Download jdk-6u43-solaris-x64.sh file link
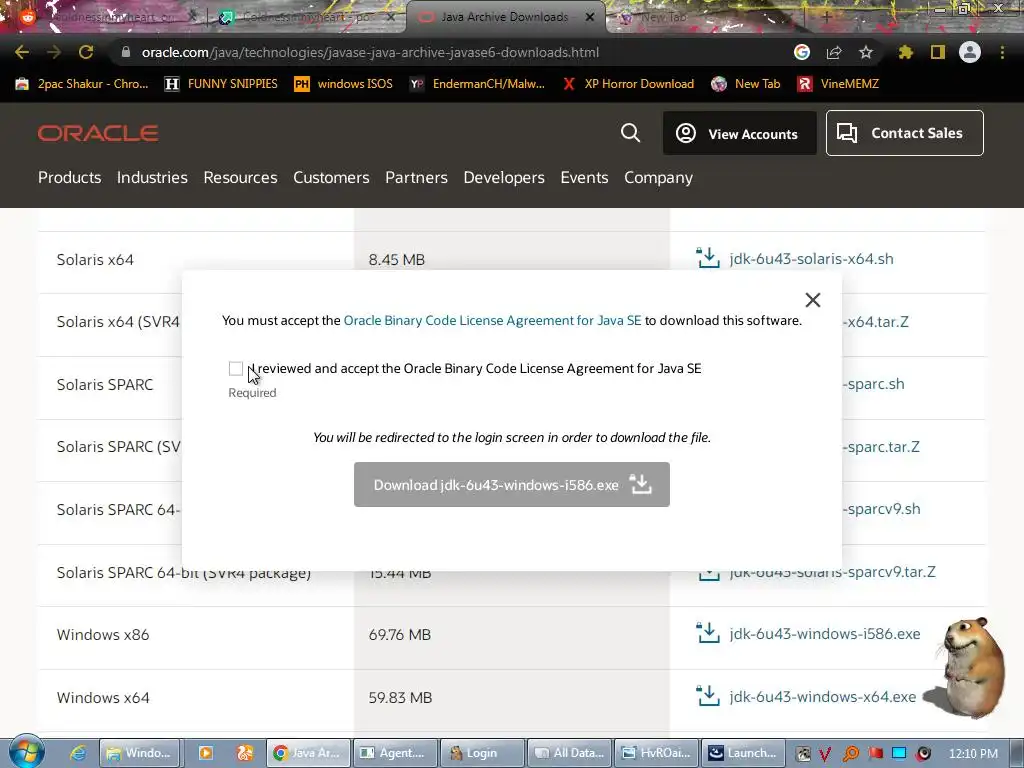This screenshot has height=768, width=1024. [x=811, y=259]
